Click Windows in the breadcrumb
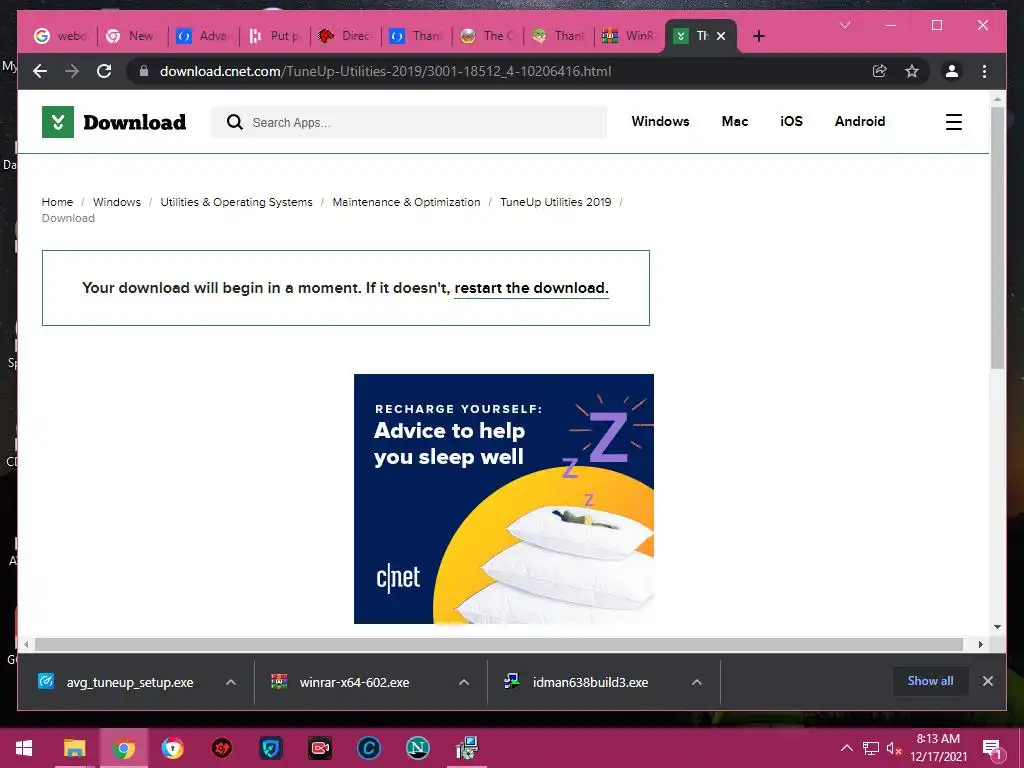This screenshot has width=1024, height=768. 117,202
